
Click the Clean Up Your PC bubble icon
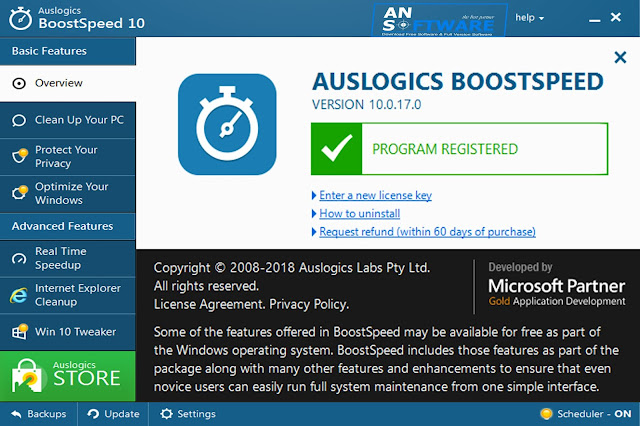[x=19, y=121]
